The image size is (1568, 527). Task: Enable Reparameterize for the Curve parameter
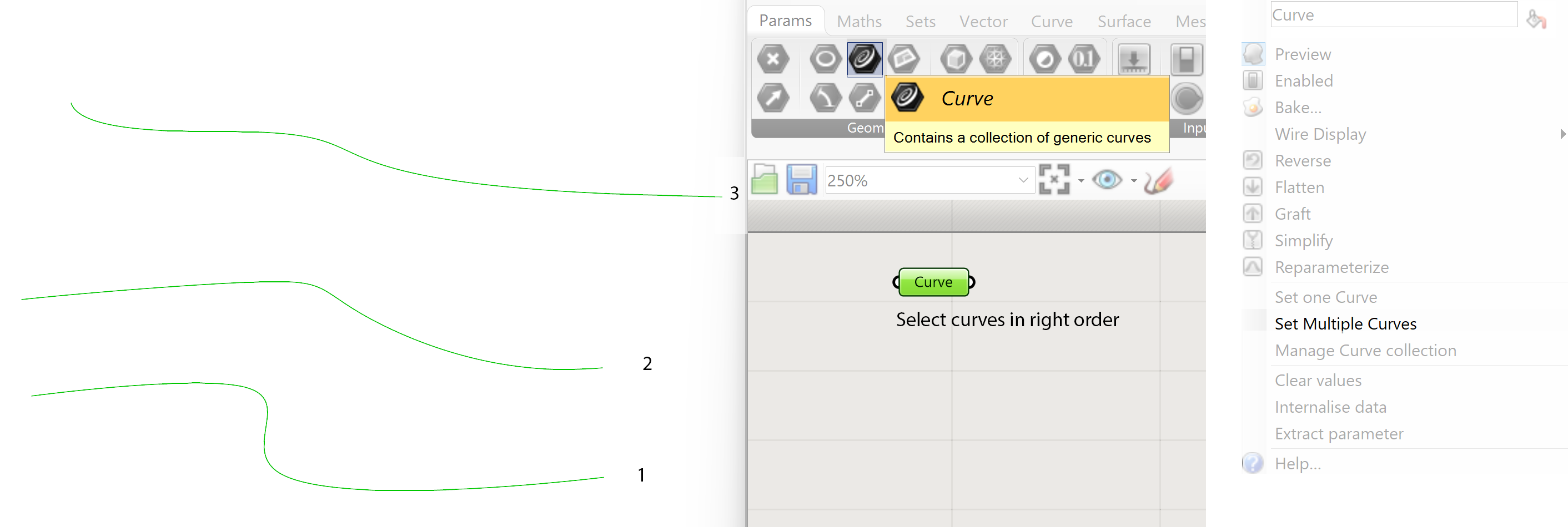tap(1332, 267)
